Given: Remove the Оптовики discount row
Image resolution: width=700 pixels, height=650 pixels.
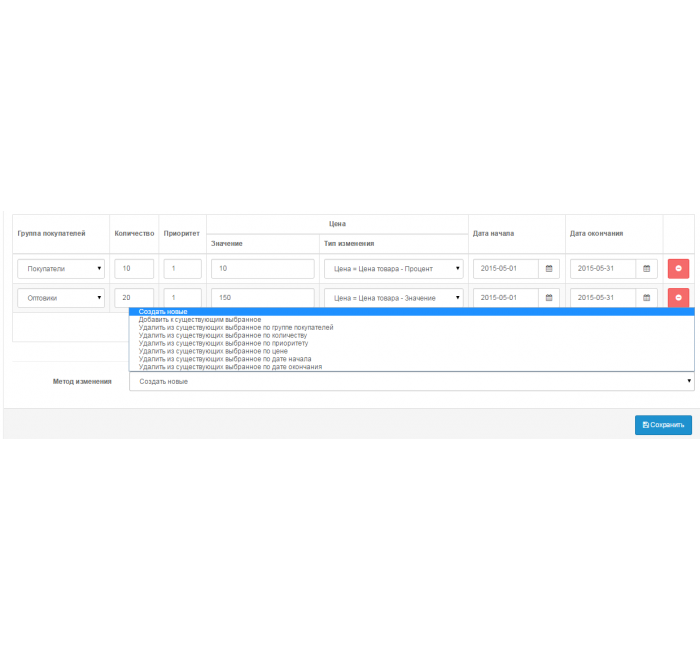Looking at the screenshot, I should click(x=678, y=298).
